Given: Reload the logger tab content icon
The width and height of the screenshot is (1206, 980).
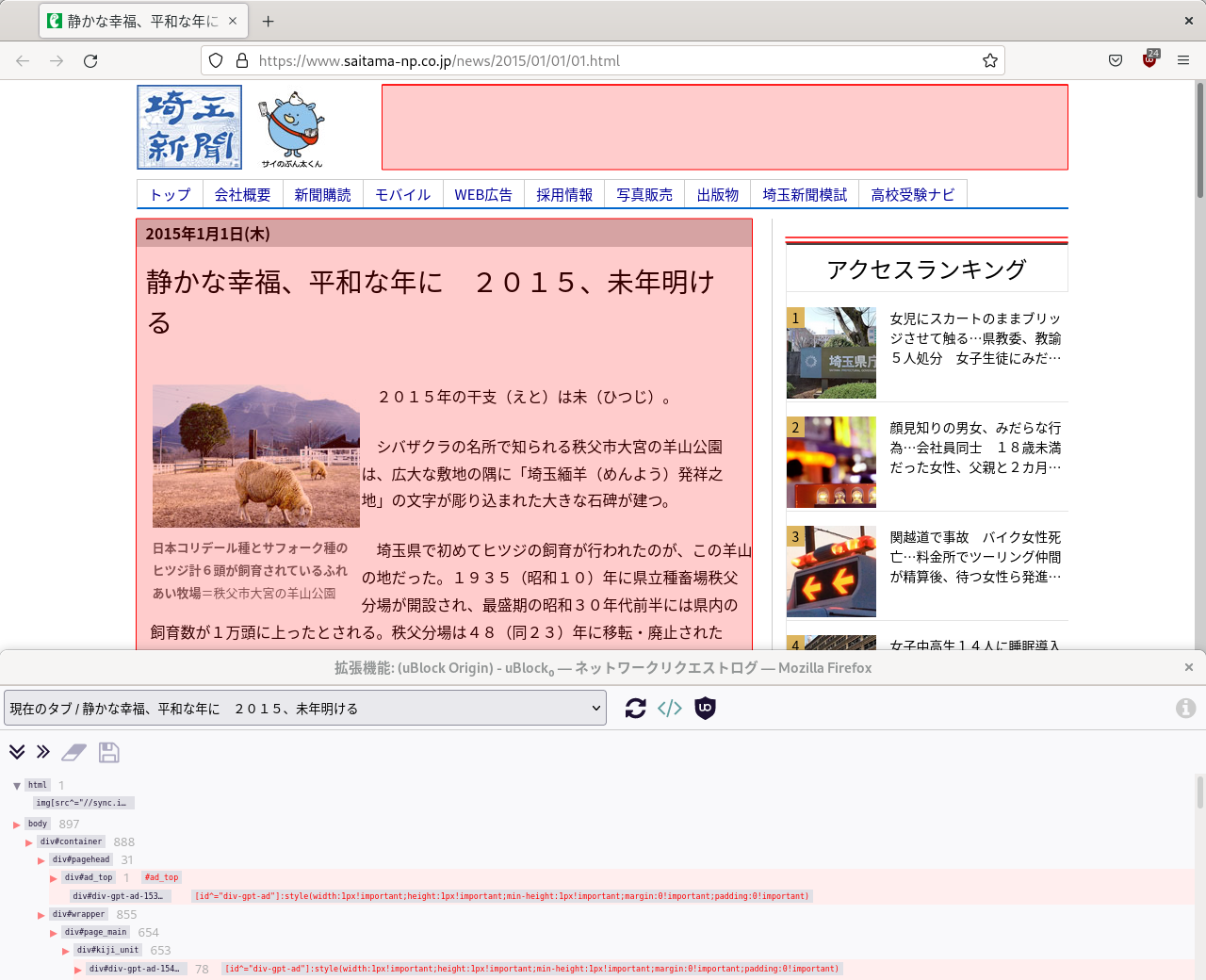Looking at the screenshot, I should pyautogui.click(x=636, y=709).
